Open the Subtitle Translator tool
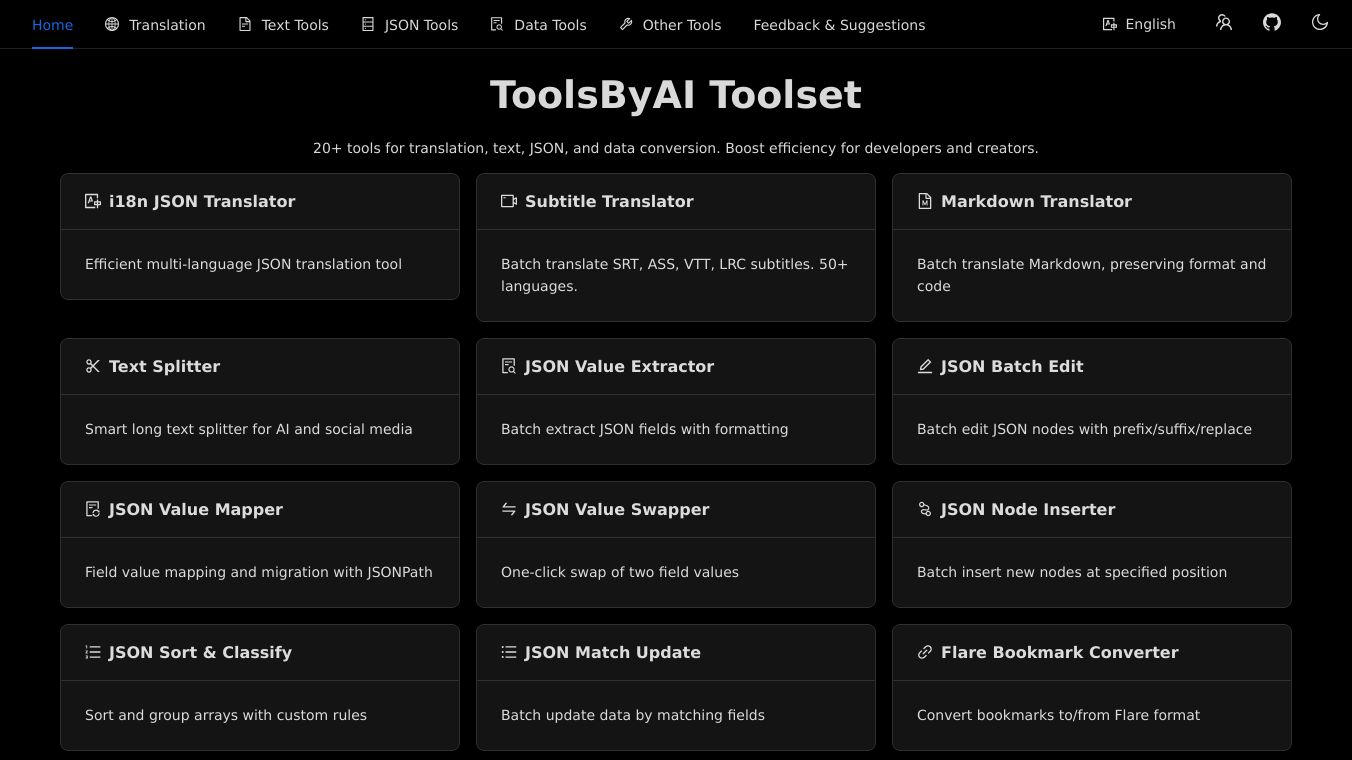This screenshot has width=1352, height=760. tap(676, 246)
